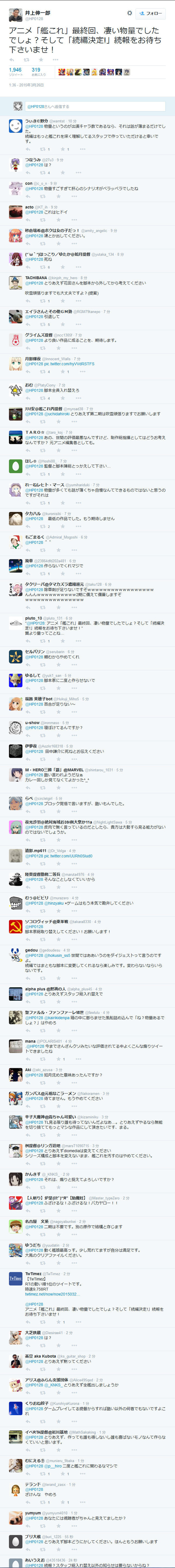
Task: Click the reply icon on TACHIBANA's tweet
Action: click(x=28, y=301)
